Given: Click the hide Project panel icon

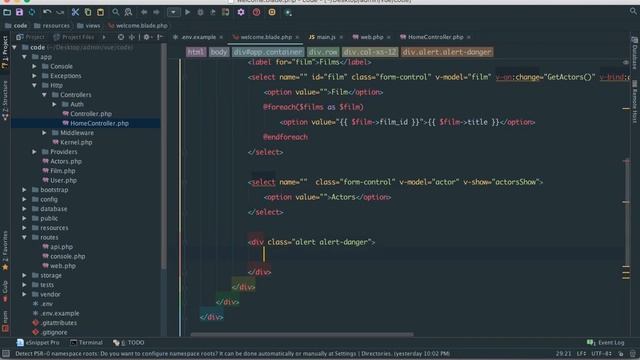Looking at the screenshot, I should point(160,37).
